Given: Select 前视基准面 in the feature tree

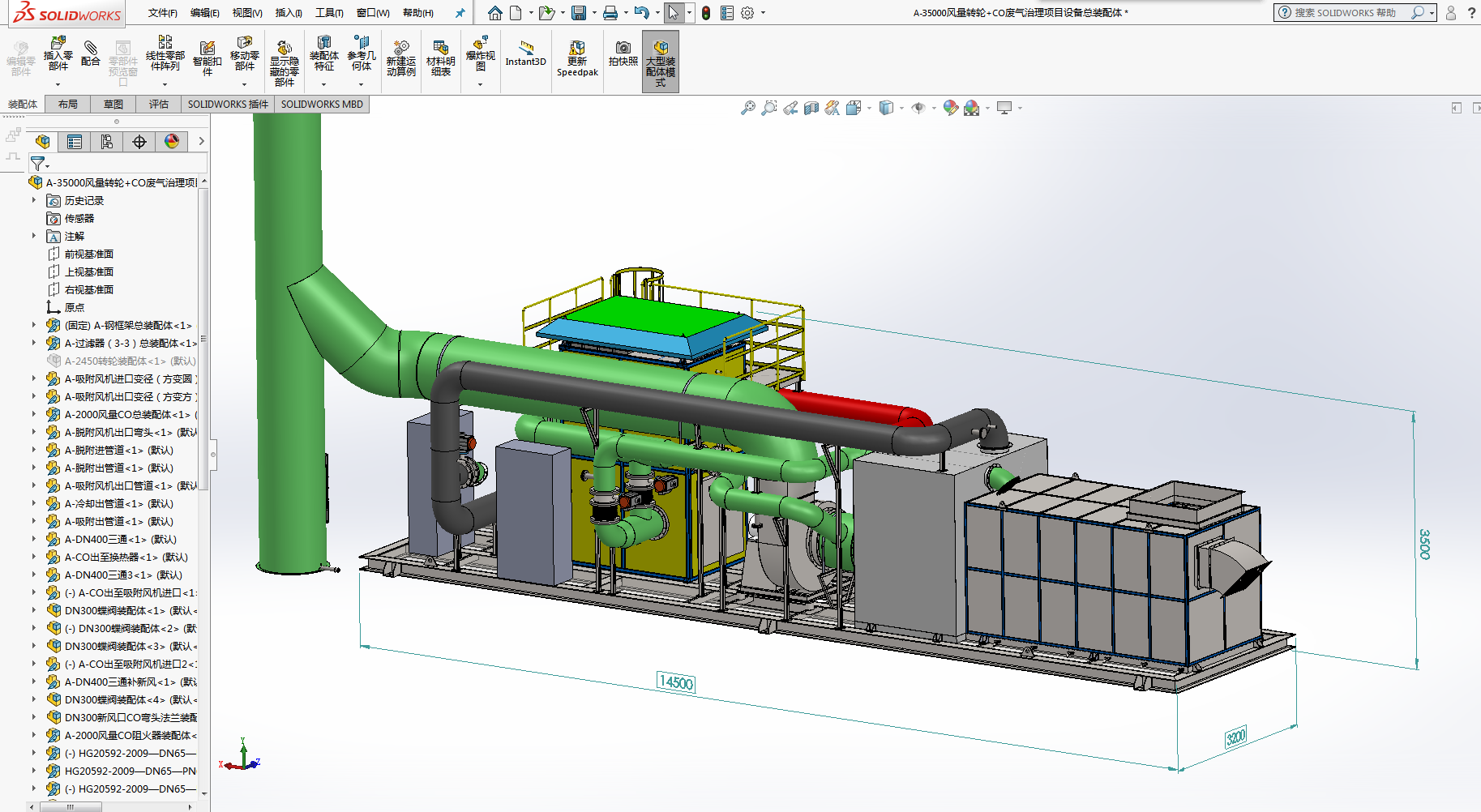Looking at the screenshot, I should (x=88, y=254).
